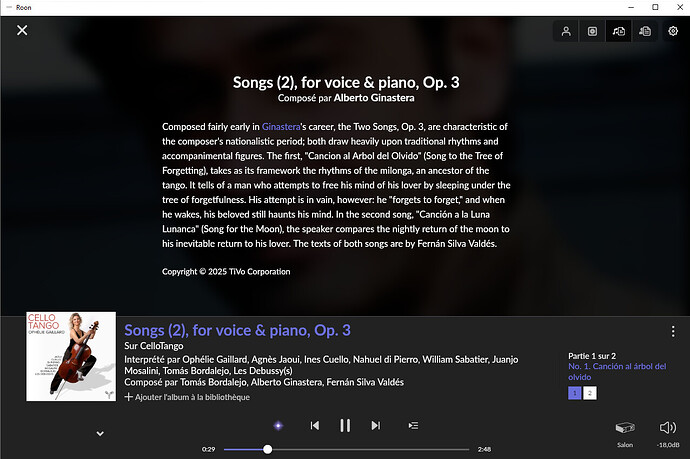Click composer Fernán Silva Valdés in credits
690x459 pixels.
365,382
